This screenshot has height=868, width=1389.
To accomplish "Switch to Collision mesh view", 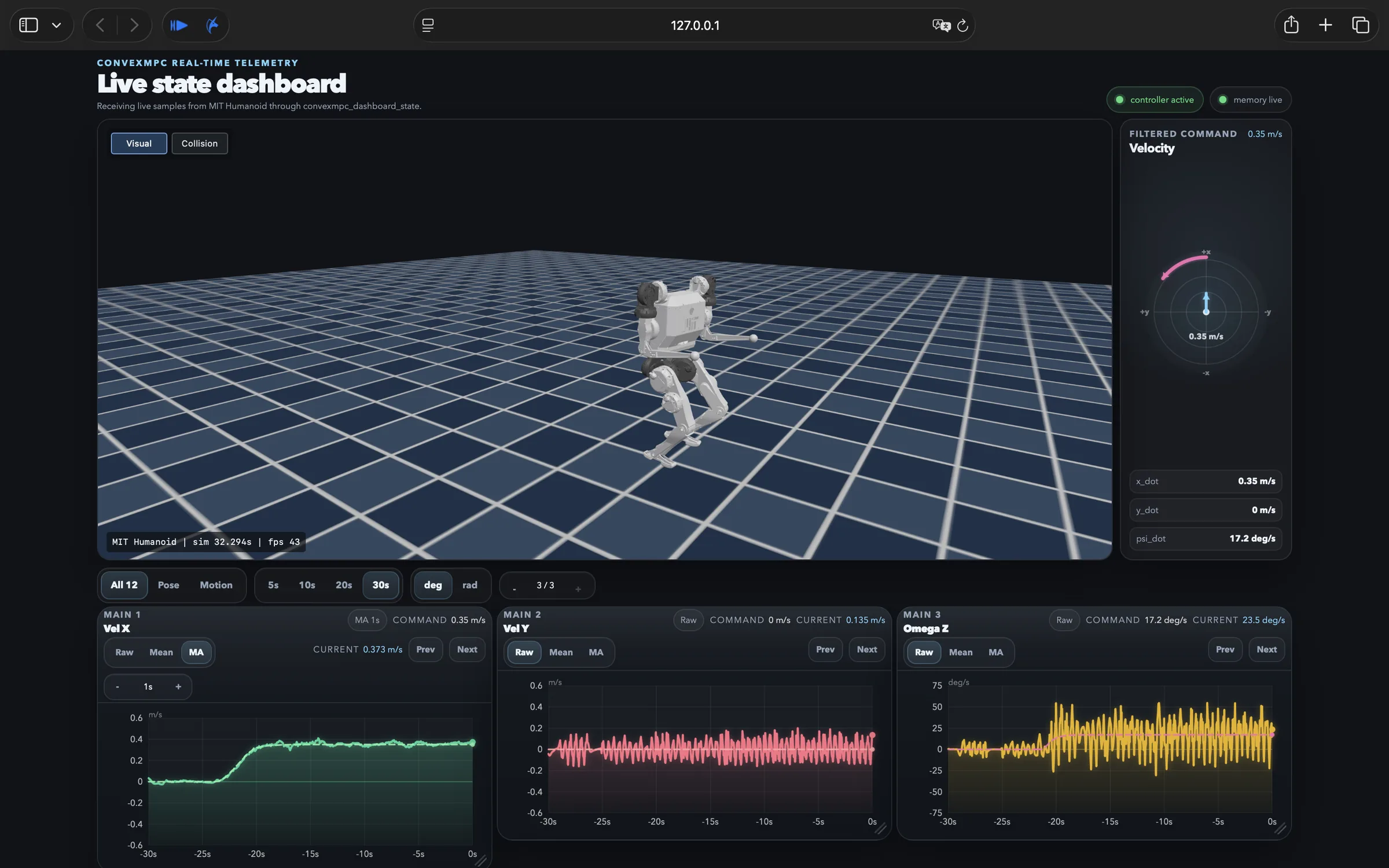I will point(200,144).
